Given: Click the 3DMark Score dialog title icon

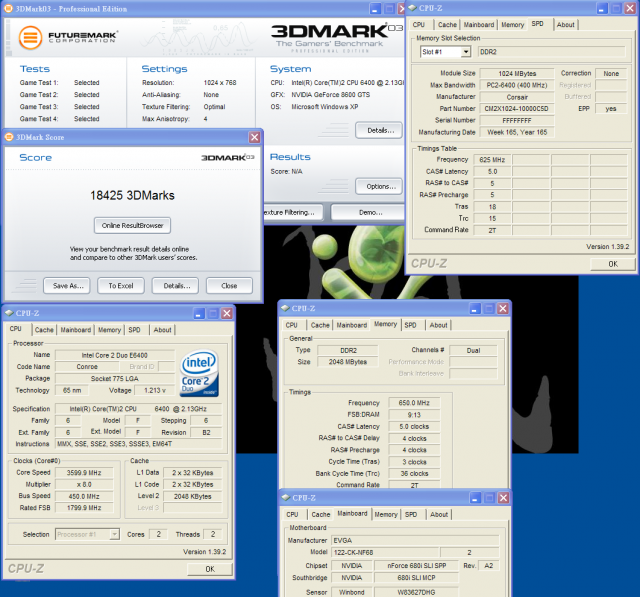Looking at the screenshot, I should pos(9,137).
